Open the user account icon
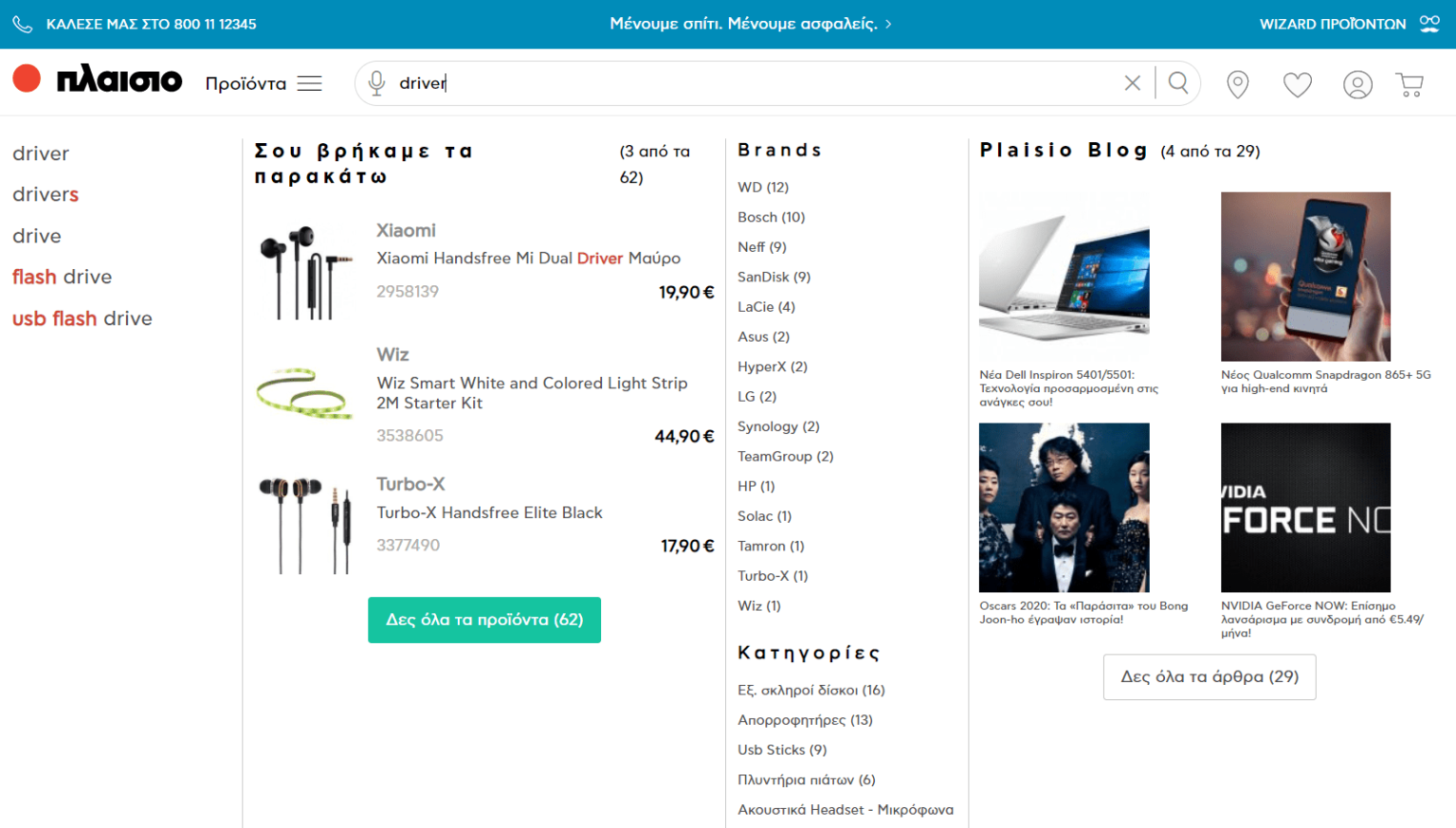 [x=1356, y=84]
